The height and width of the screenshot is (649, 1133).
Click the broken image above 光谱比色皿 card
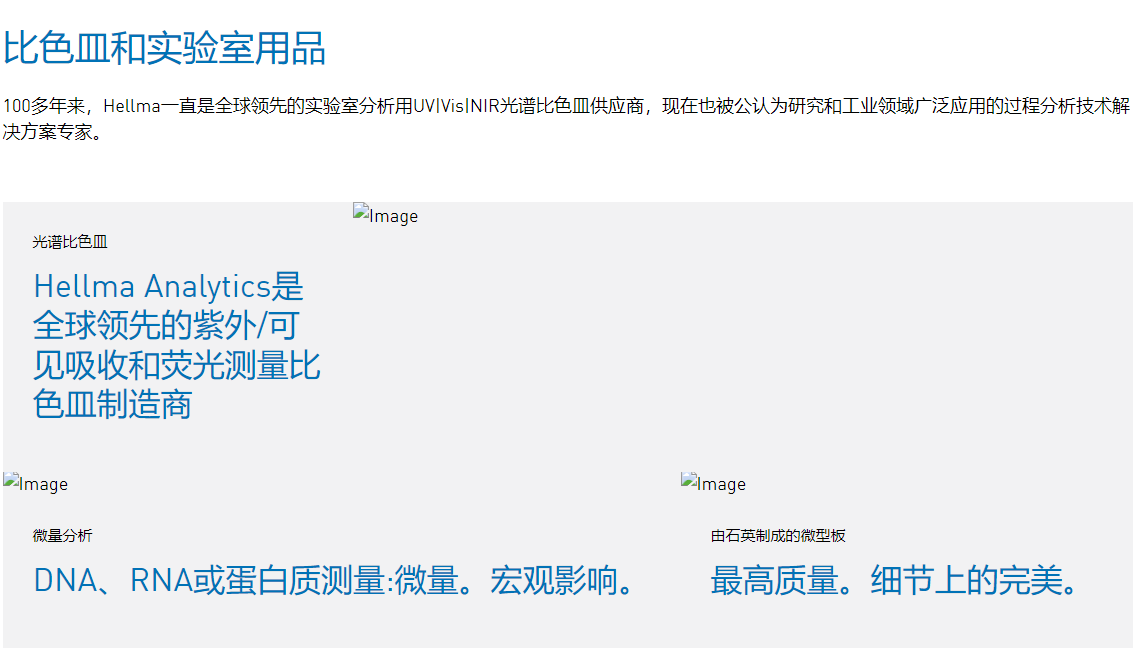pyautogui.click(x=385, y=215)
